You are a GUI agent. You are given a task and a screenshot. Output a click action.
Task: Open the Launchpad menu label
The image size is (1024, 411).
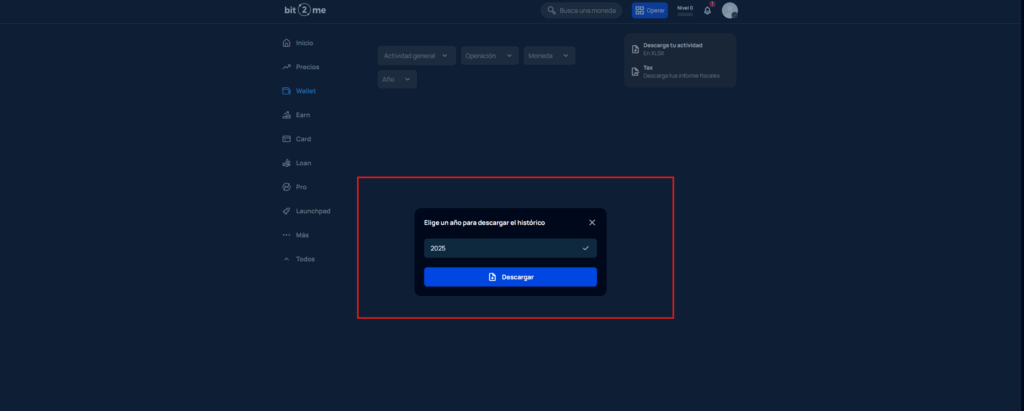(x=313, y=211)
